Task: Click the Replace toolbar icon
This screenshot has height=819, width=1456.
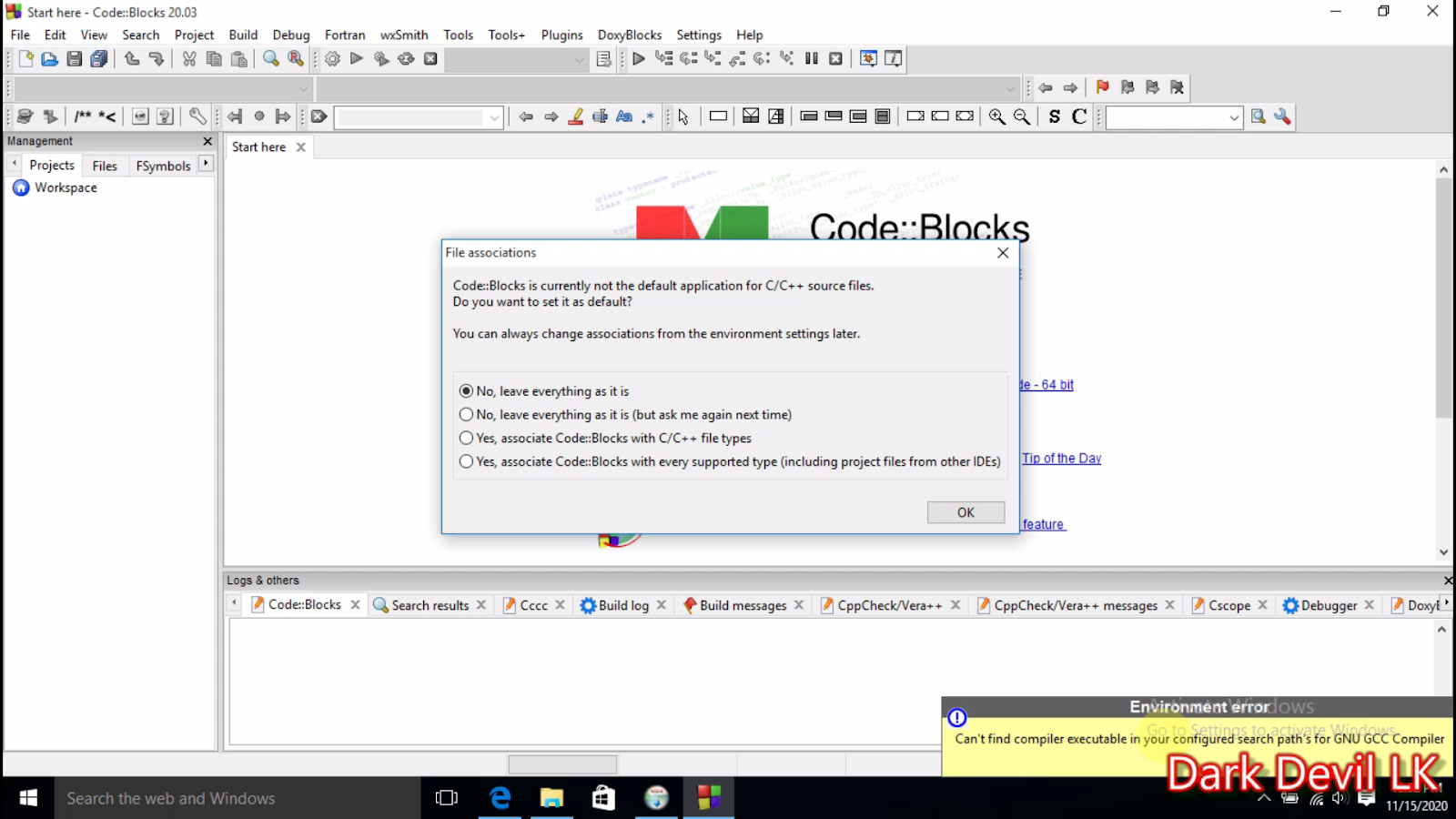Action: click(x=296, y=59)
